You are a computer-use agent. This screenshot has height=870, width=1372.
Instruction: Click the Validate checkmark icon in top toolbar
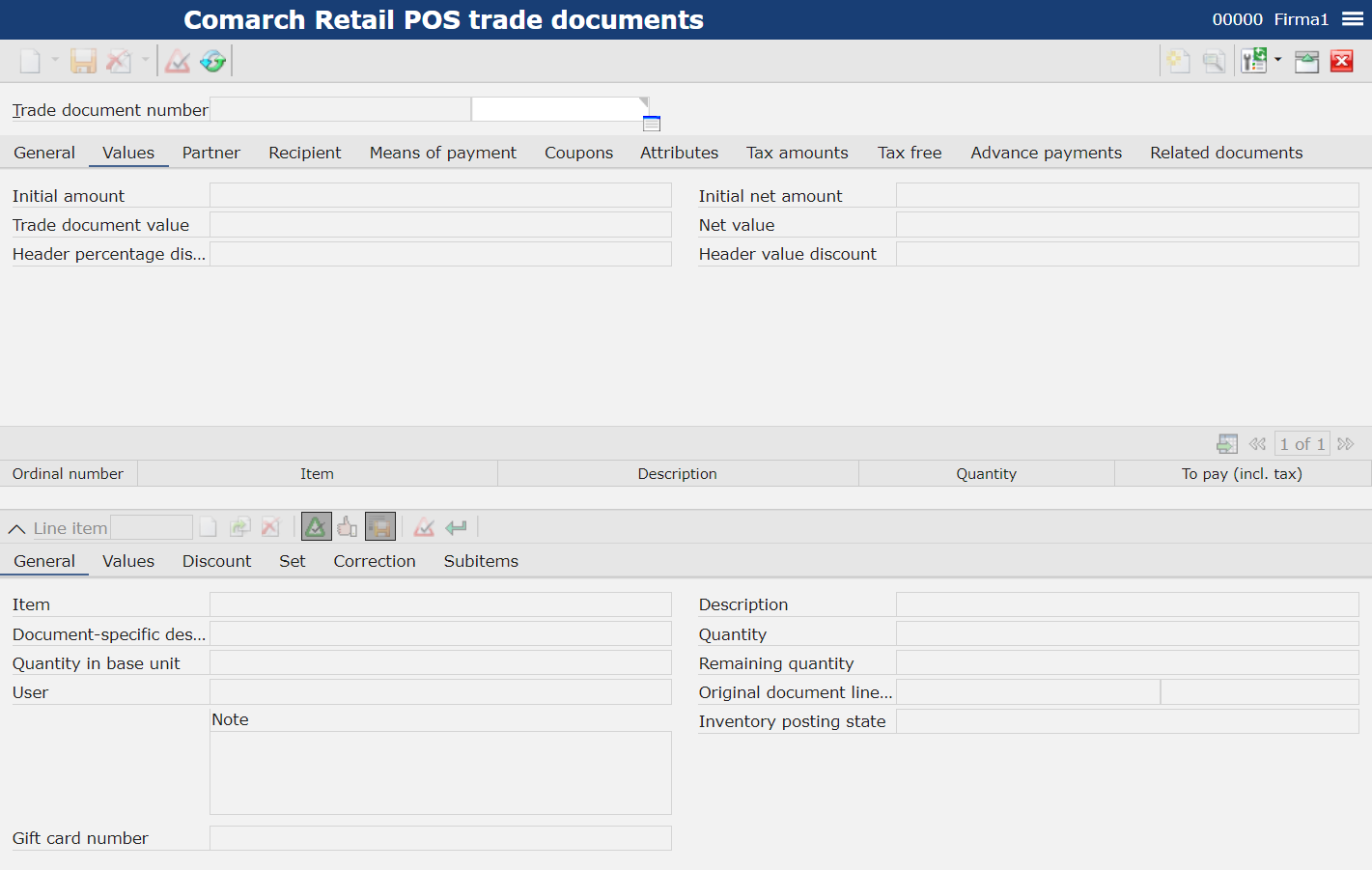[178, 62]
